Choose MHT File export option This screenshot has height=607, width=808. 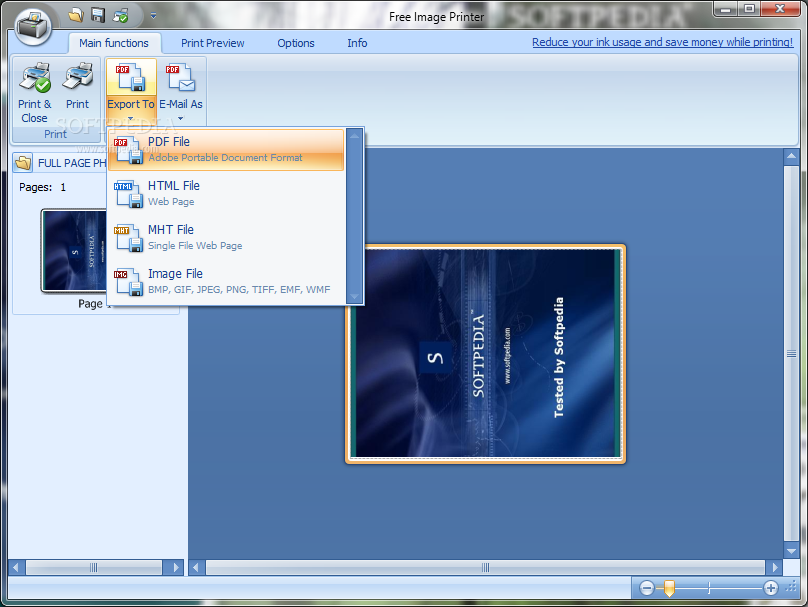click(226, 237)
